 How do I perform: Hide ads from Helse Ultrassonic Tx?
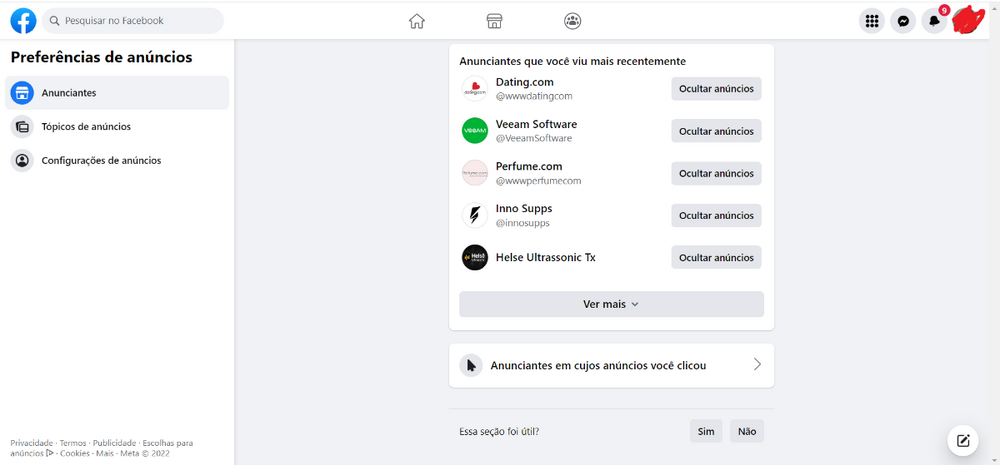point(716,257)
